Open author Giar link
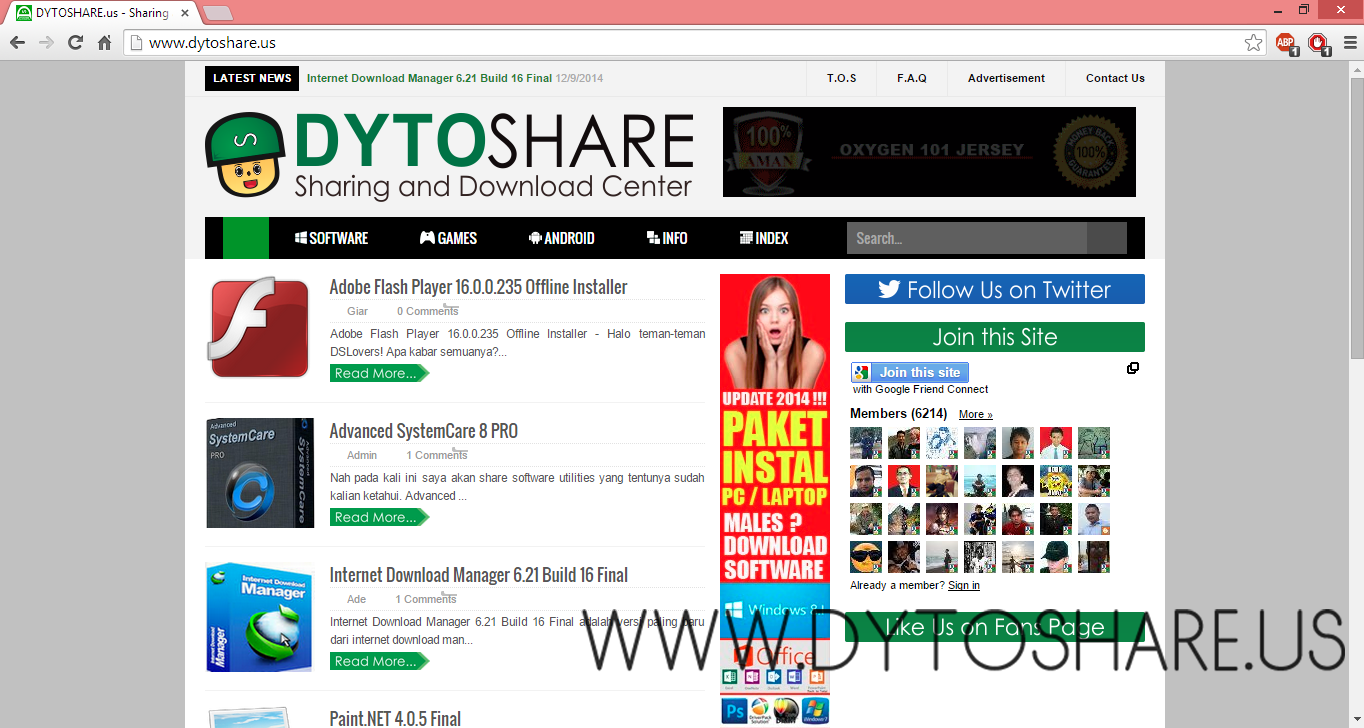The width and height of the screenshot is (1364, 728). point(357,311)
